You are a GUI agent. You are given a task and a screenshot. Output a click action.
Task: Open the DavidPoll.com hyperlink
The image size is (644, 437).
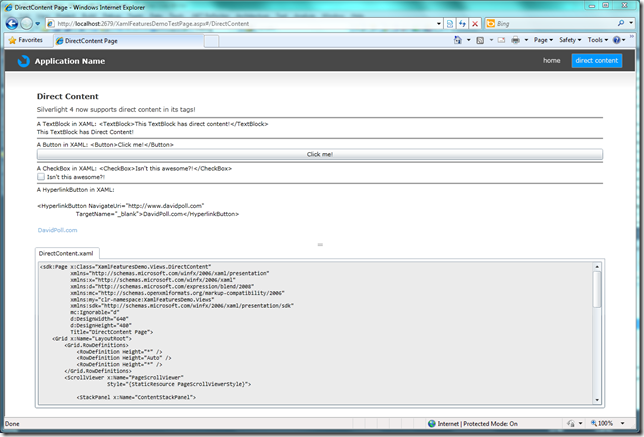(58, 230)
